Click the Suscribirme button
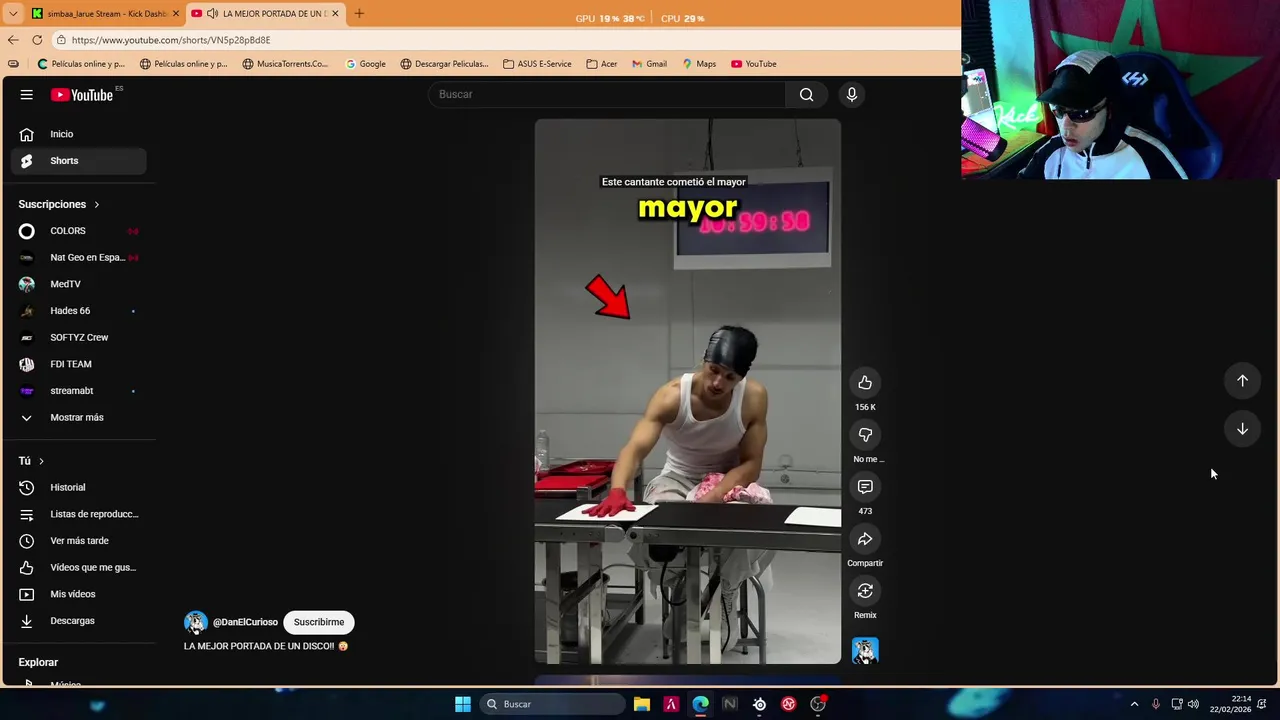 (x=319, y=622)
